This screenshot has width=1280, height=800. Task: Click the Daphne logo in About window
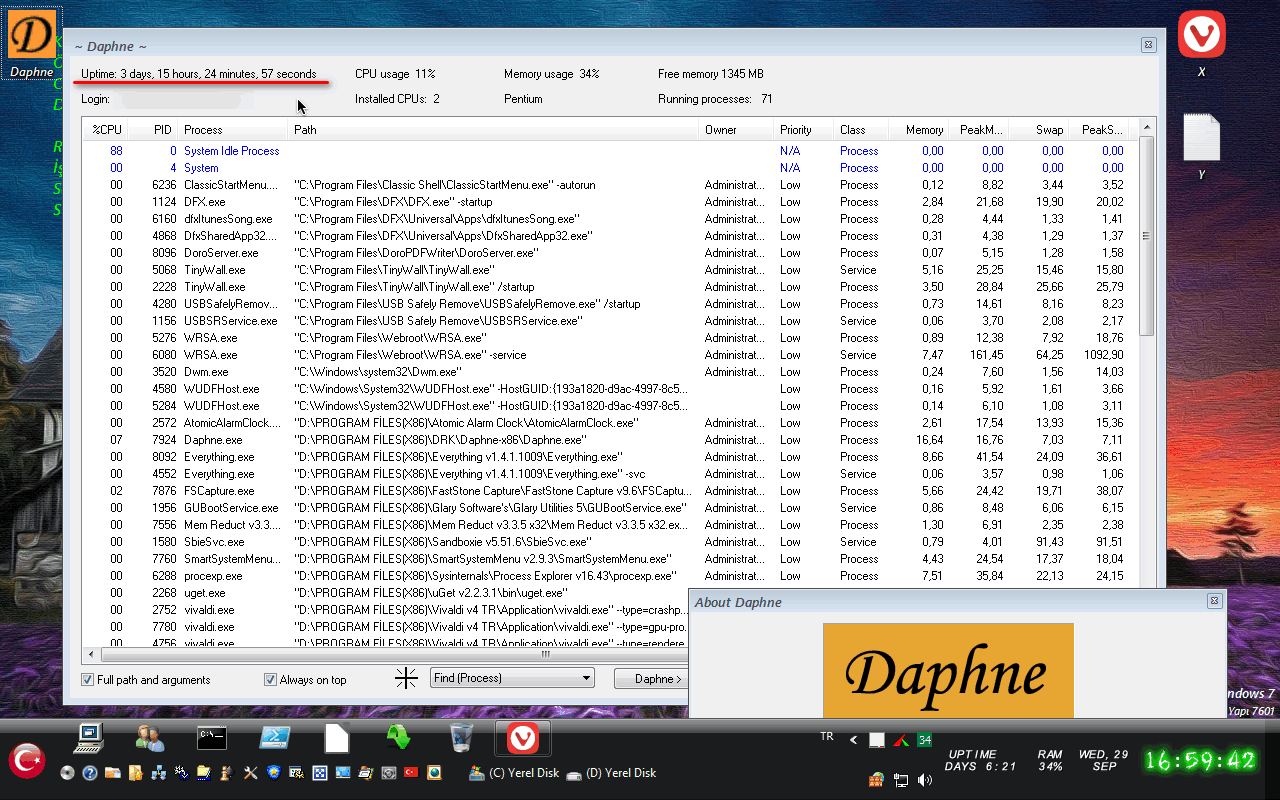tap(948, 670)
